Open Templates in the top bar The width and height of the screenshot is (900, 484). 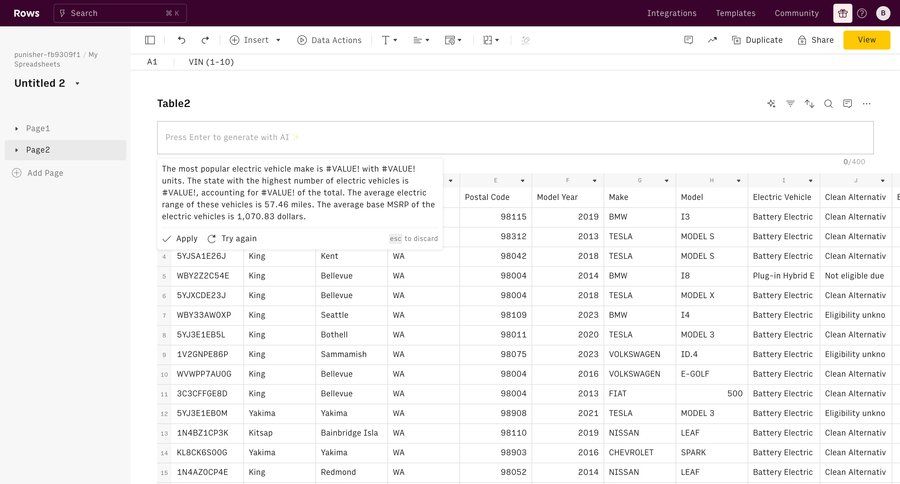tap(735, 13)
